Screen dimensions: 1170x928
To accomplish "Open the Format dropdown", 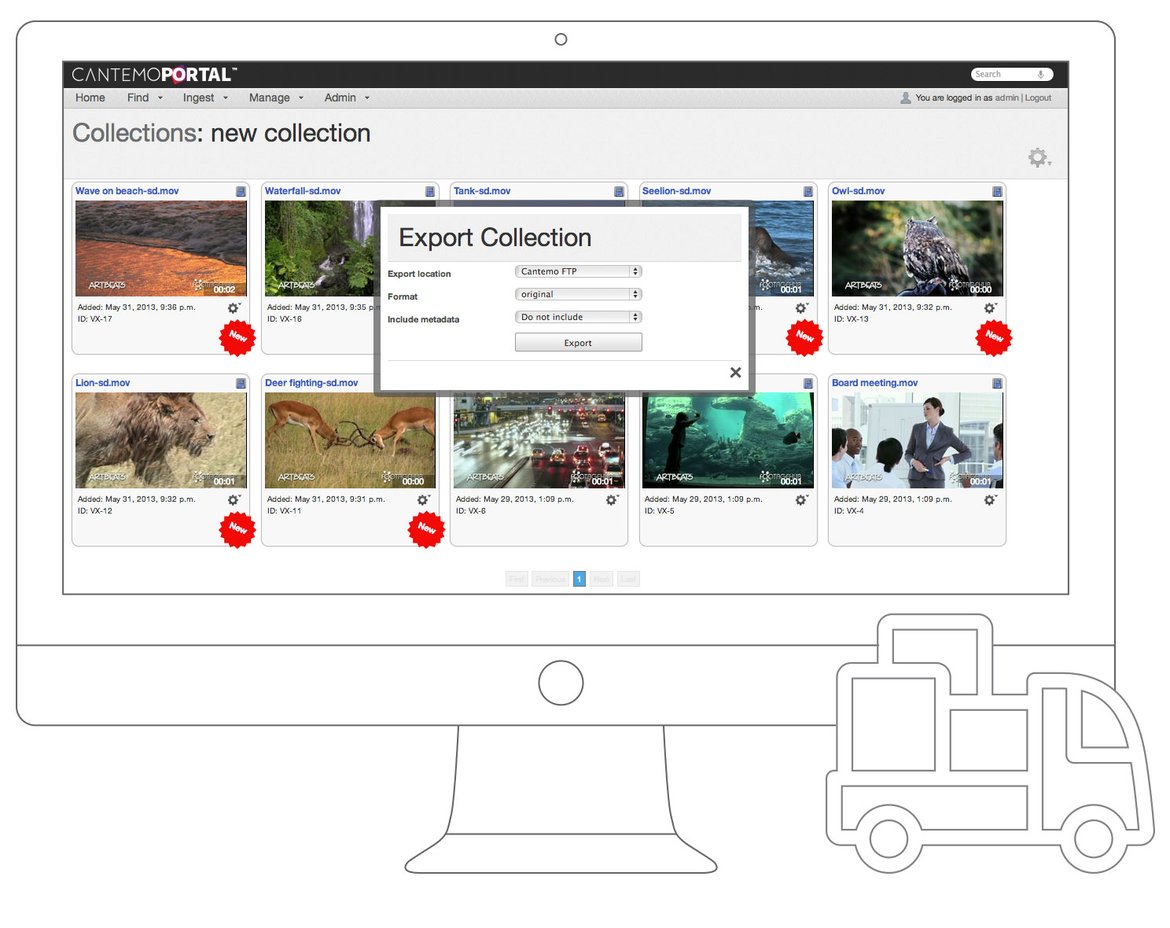I will [x=578, y=294].
